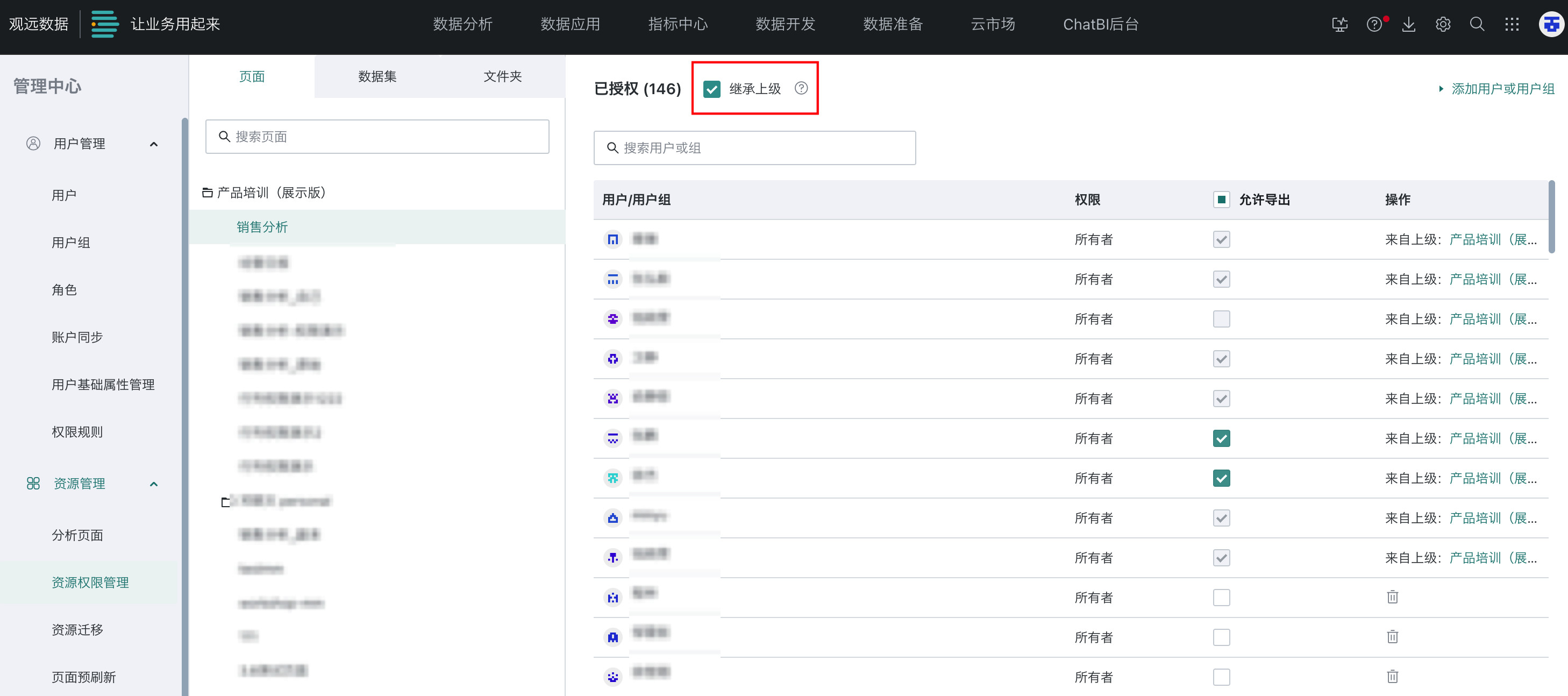Open the 指标中心 top menu

coord(678,24)
